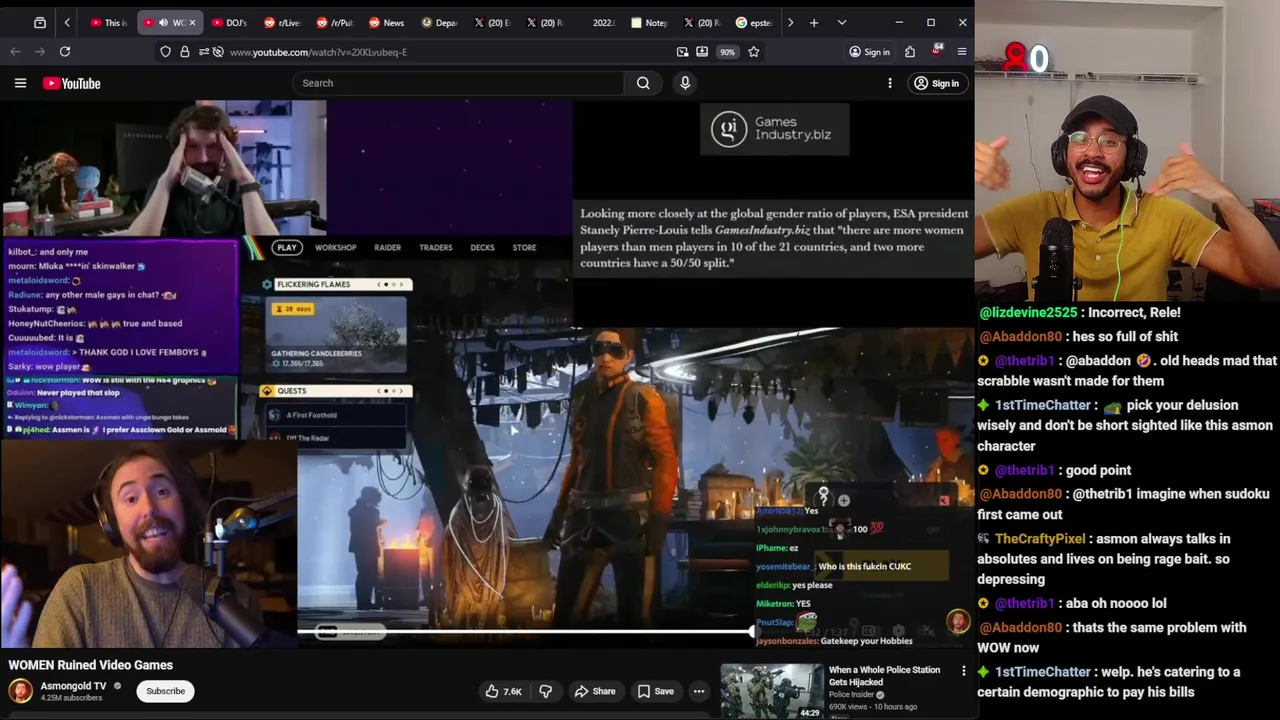Open options menu for the Police Insider video

[x=964, y=671]
